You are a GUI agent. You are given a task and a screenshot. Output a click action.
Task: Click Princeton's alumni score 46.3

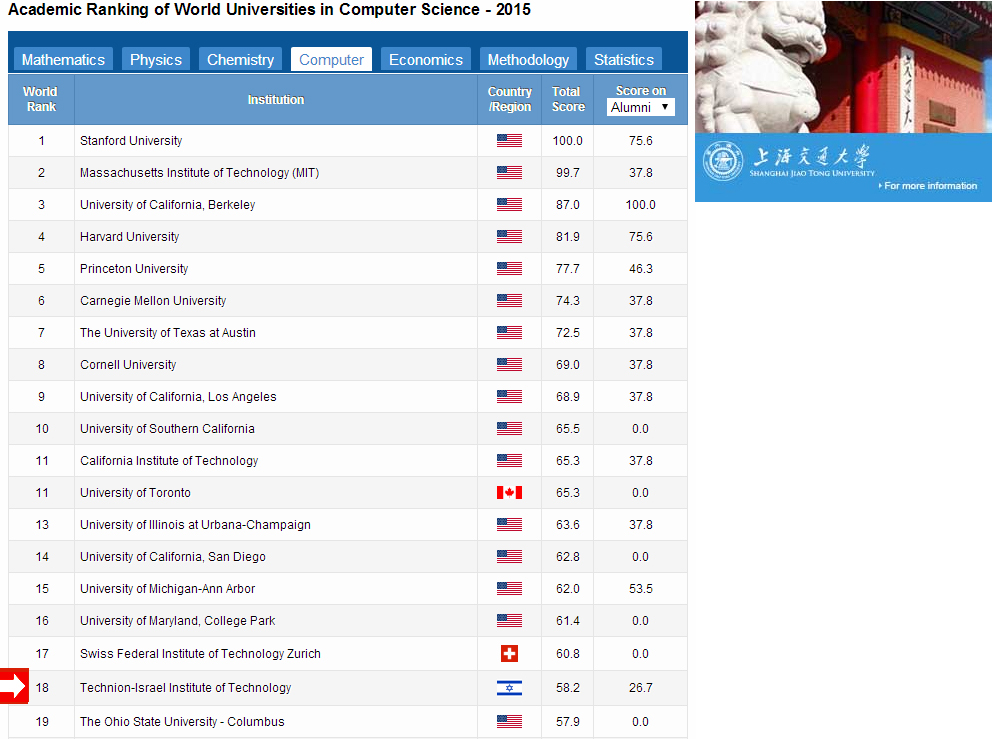[640, 268]
